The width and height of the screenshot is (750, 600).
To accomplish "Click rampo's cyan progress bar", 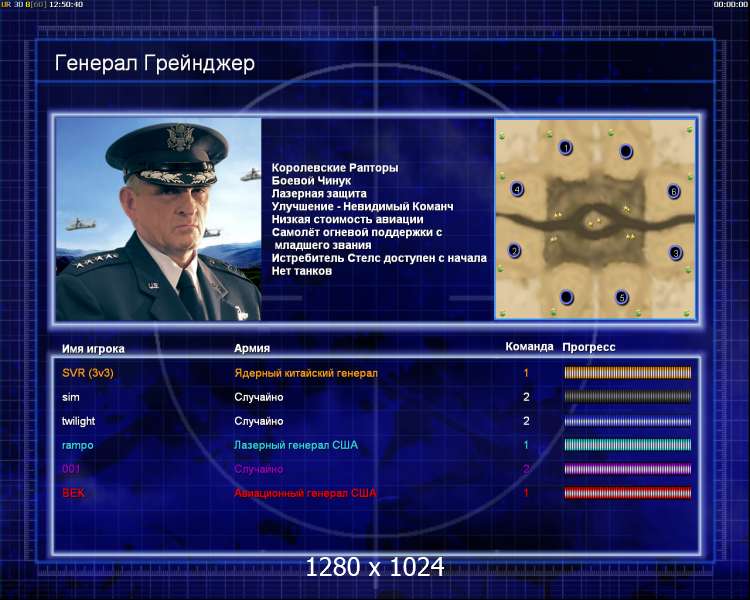I will click(x=628, y=445).
